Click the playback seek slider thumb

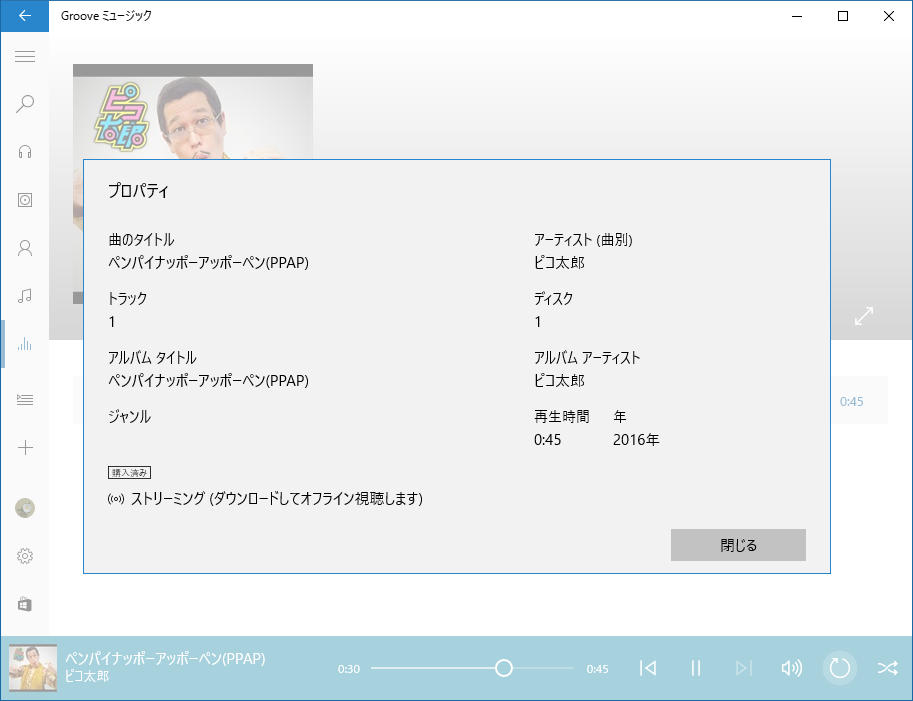504,668
